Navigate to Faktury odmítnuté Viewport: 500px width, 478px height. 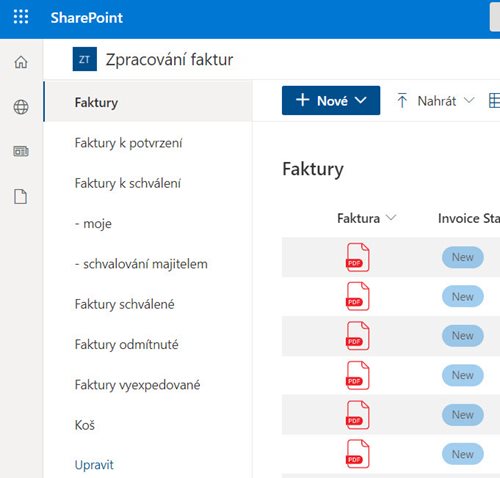(126, 344)
